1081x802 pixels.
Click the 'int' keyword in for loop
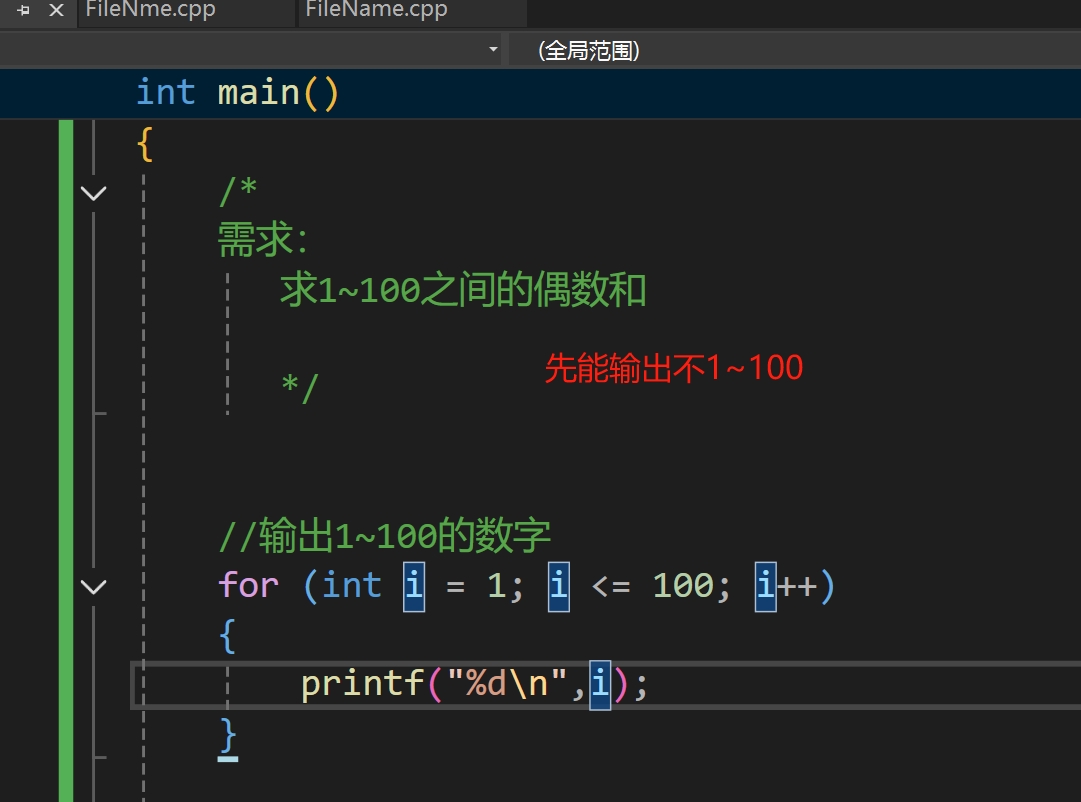click(352, 585)
